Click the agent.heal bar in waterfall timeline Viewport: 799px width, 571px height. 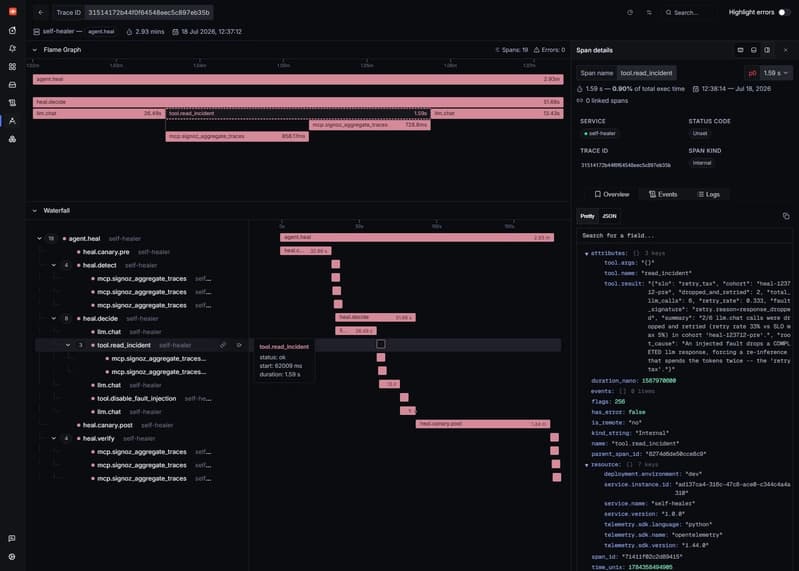pyautogui.click(x=417, y=237)
